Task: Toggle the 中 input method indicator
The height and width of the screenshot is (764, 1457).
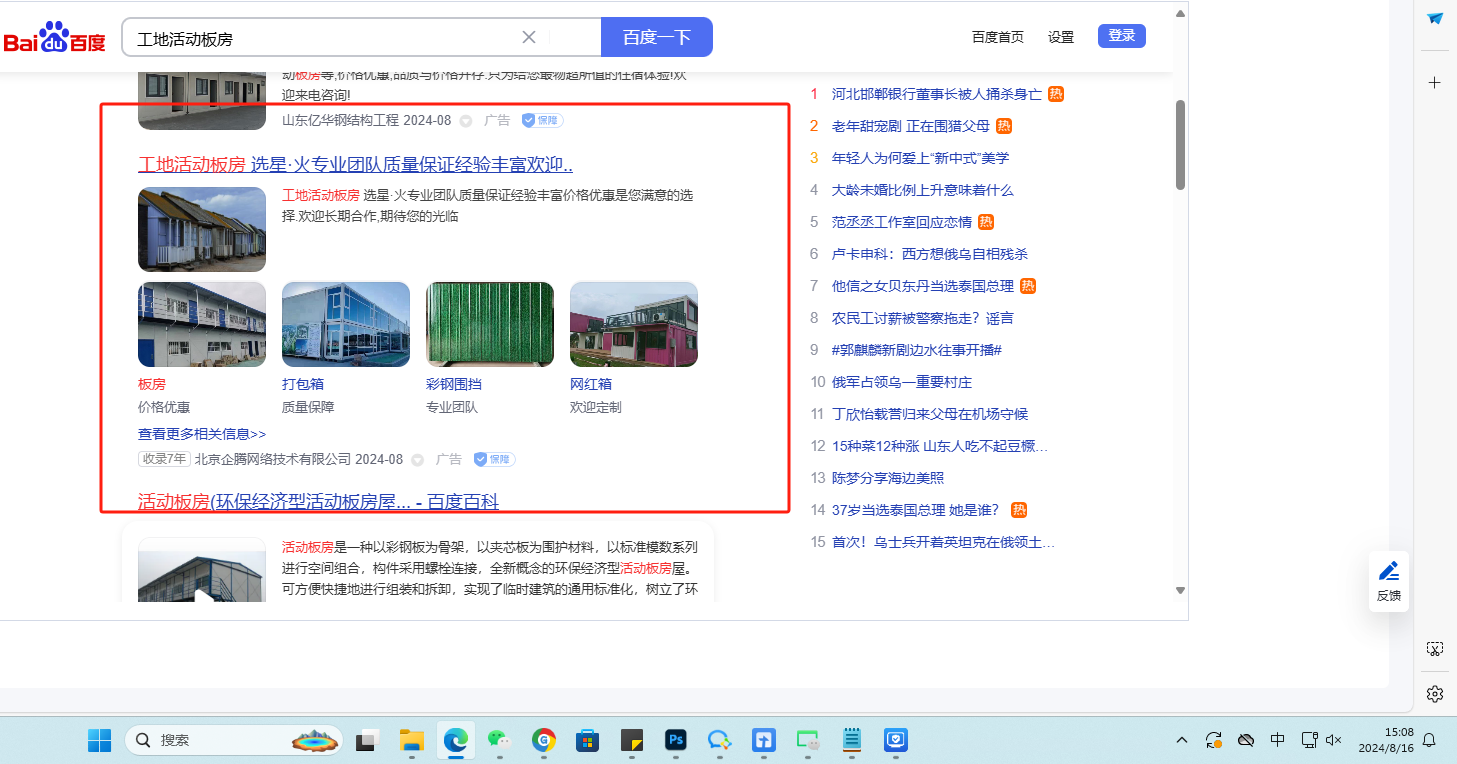Action: point(1277,740)
